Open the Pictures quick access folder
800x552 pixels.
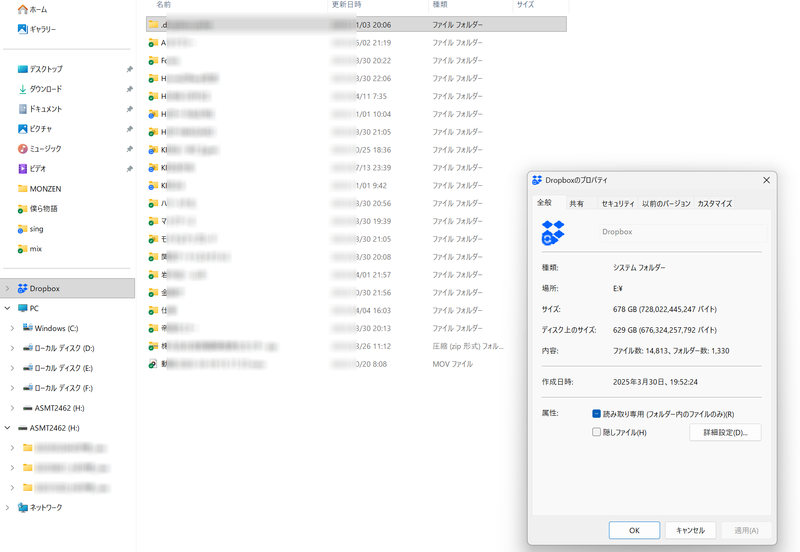35,129
